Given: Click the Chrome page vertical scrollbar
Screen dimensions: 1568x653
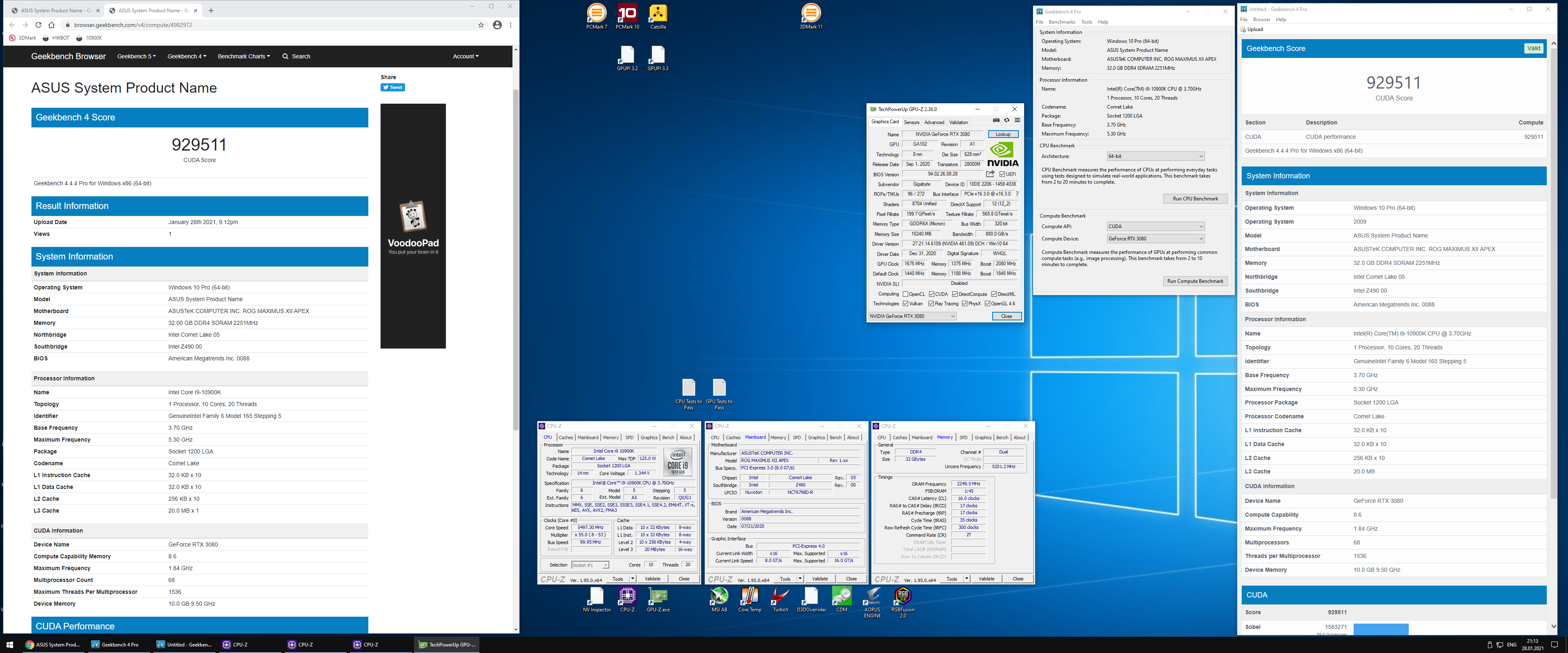Looking at the screenshot, I should pyautogui.click(x=516, y=260).
